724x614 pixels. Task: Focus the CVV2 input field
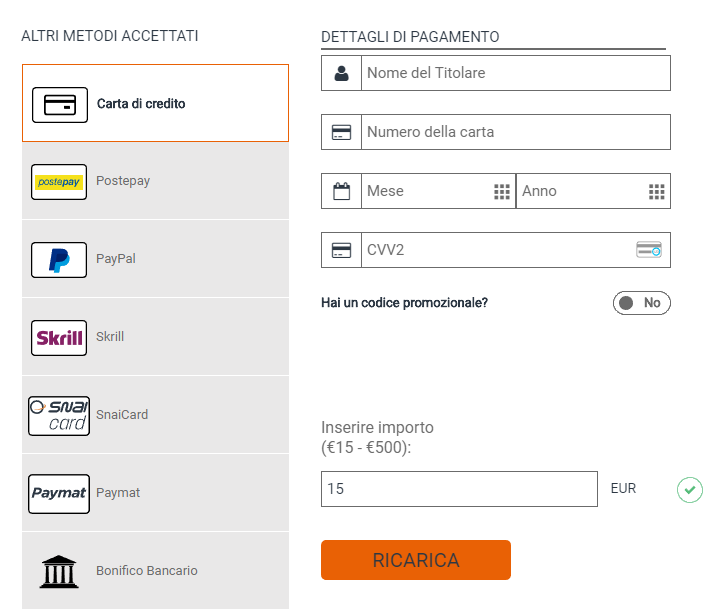516,250
